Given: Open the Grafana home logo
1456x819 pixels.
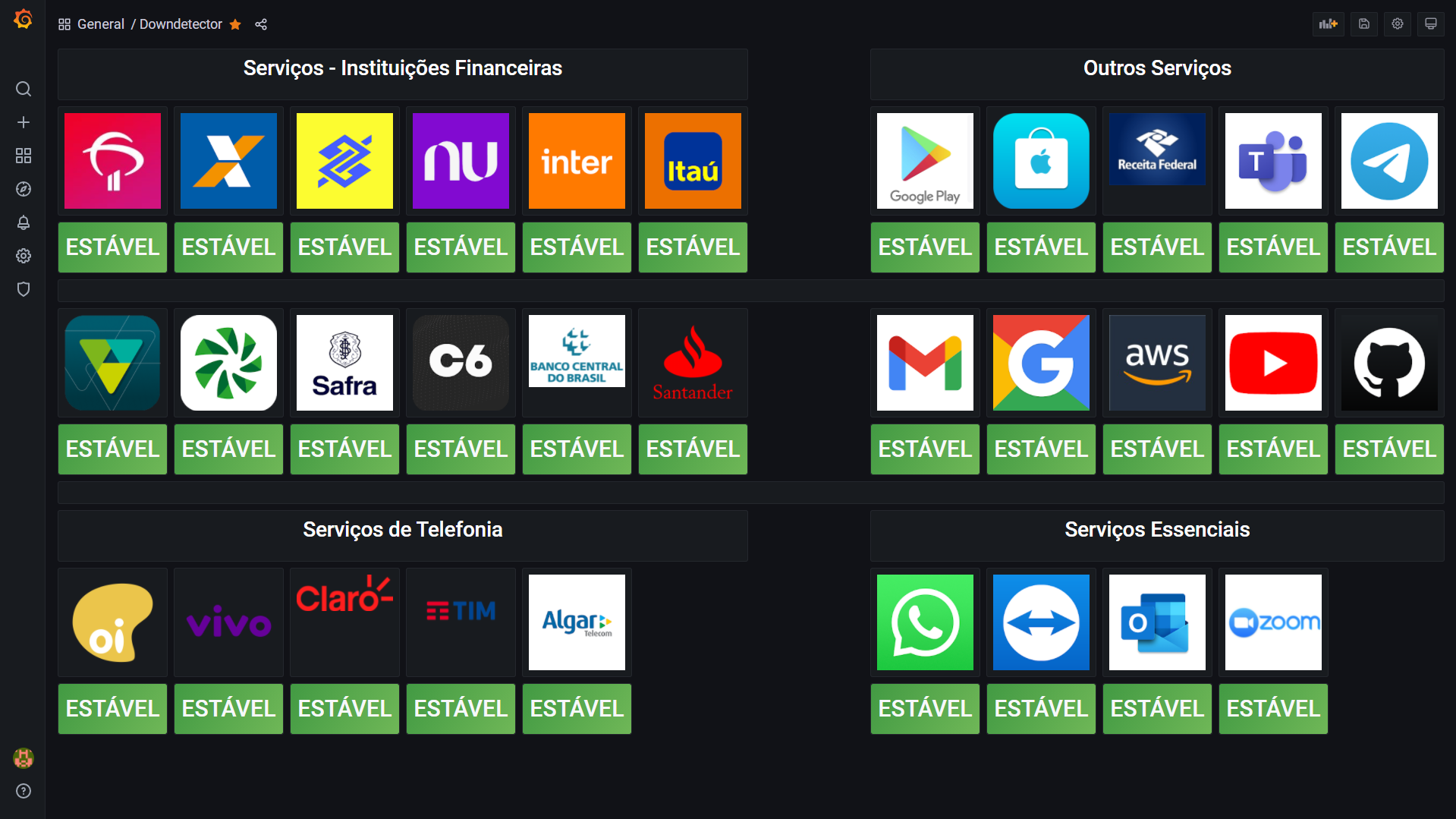Looking at the screenshot, I should (23, 19).
